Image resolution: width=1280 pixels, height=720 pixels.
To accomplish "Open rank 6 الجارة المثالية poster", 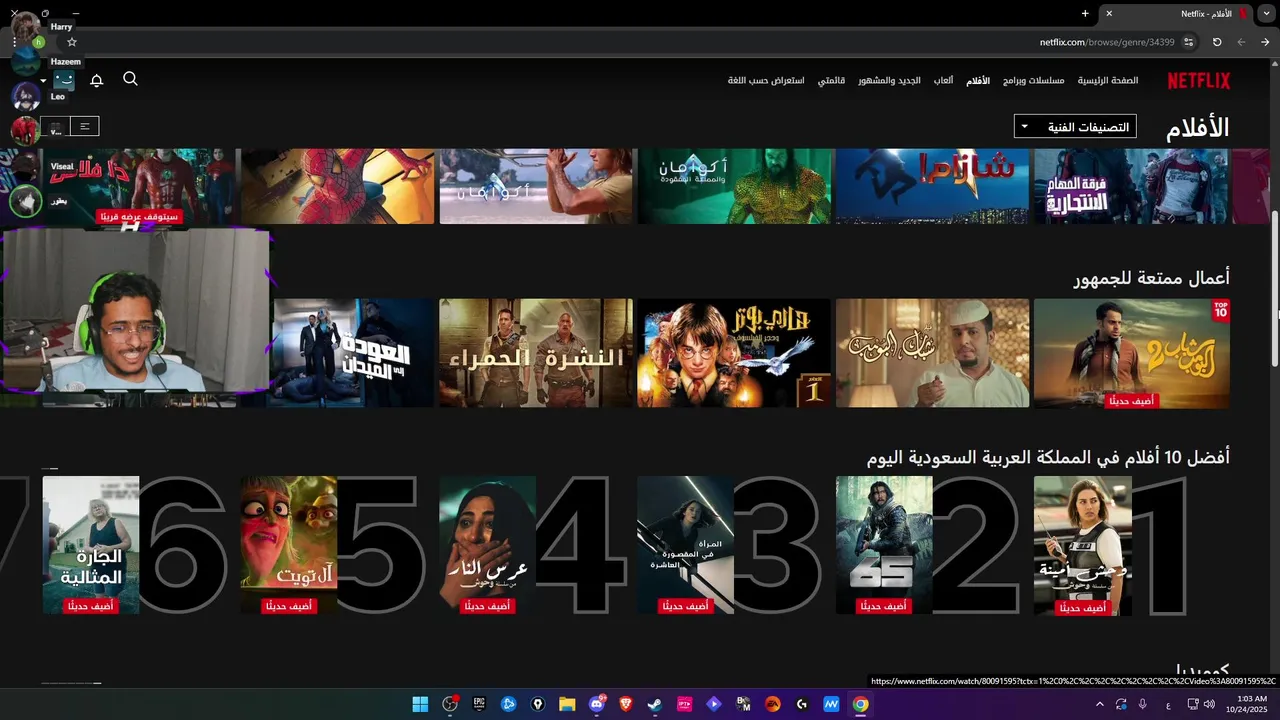I will tap(90, 545).
